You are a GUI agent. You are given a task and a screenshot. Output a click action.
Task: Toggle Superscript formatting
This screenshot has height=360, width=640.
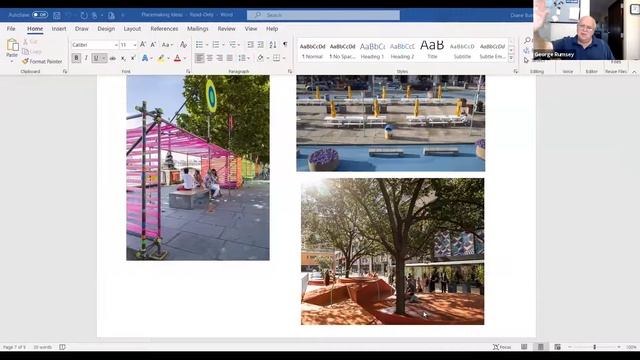133,58
